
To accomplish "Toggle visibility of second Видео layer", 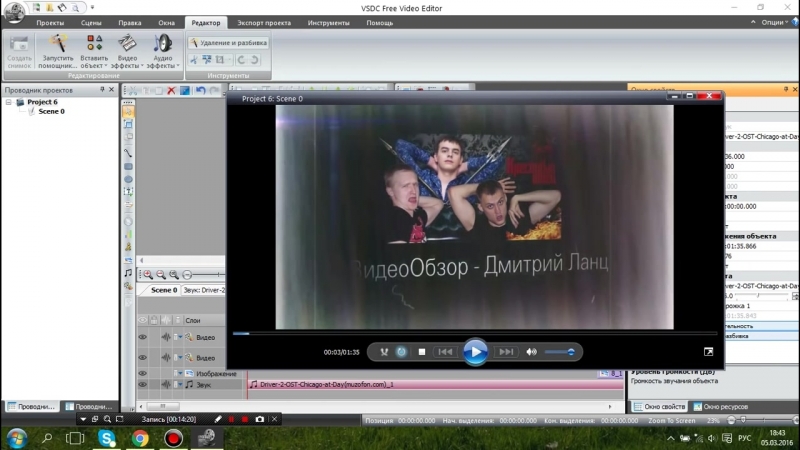I will click(142, 357).
